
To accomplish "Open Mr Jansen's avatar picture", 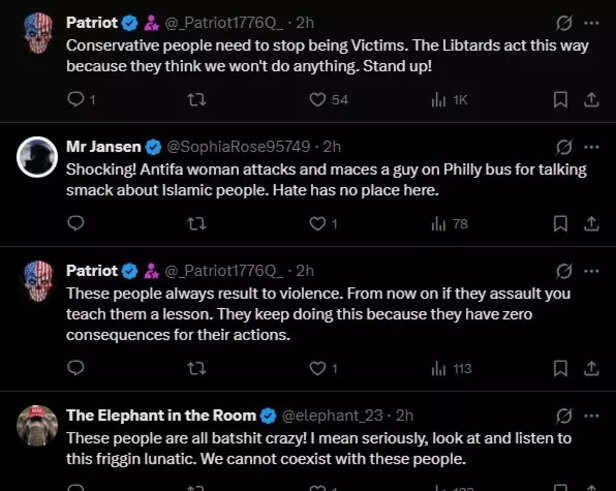I will click(37, 157).
